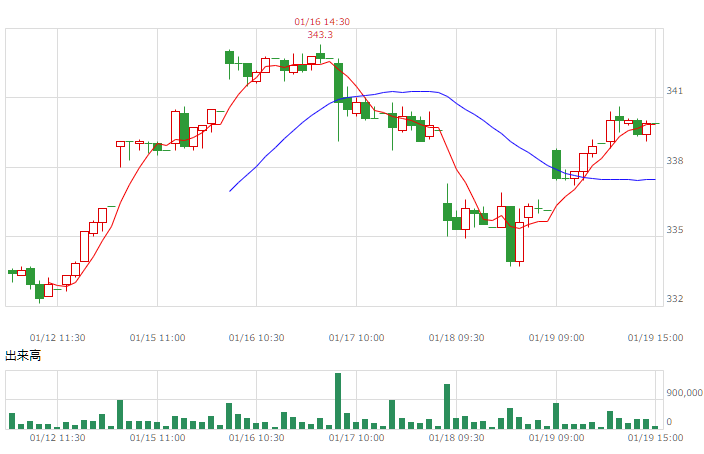704x454 pixels.
Task: Click volume chart's 01/19 15:00 time label
Action: 656,437
